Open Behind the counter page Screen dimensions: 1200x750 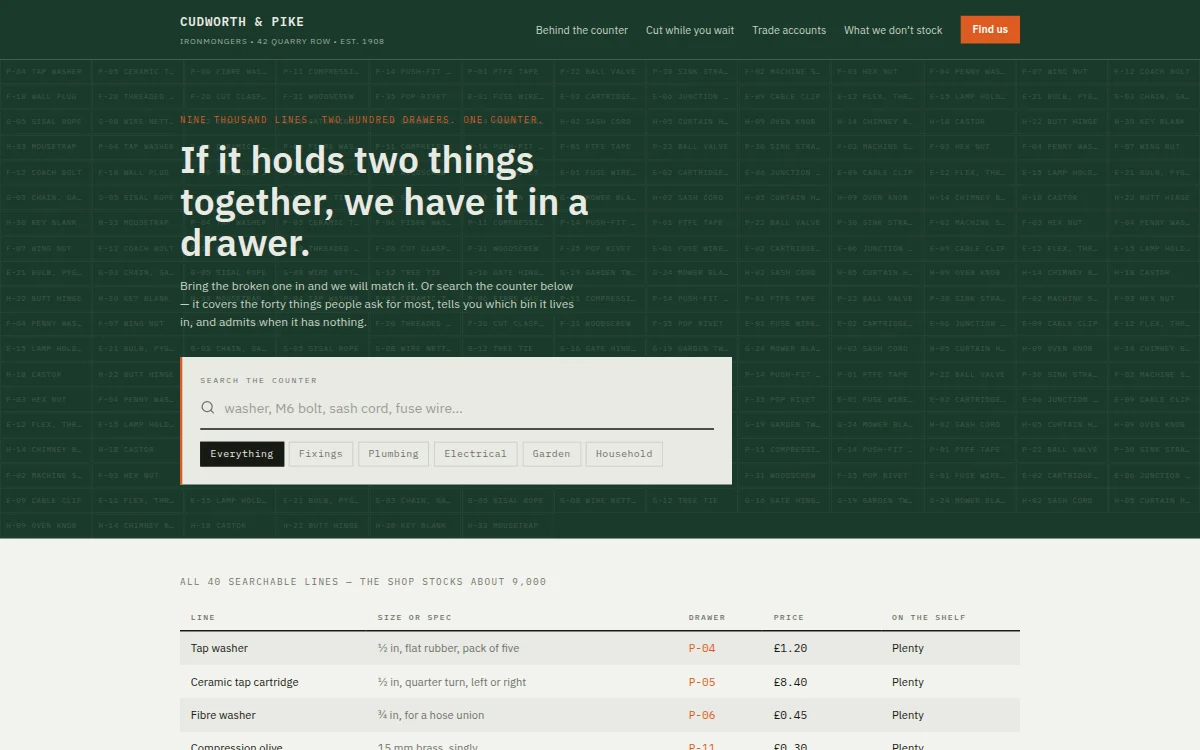coord(582,30)
